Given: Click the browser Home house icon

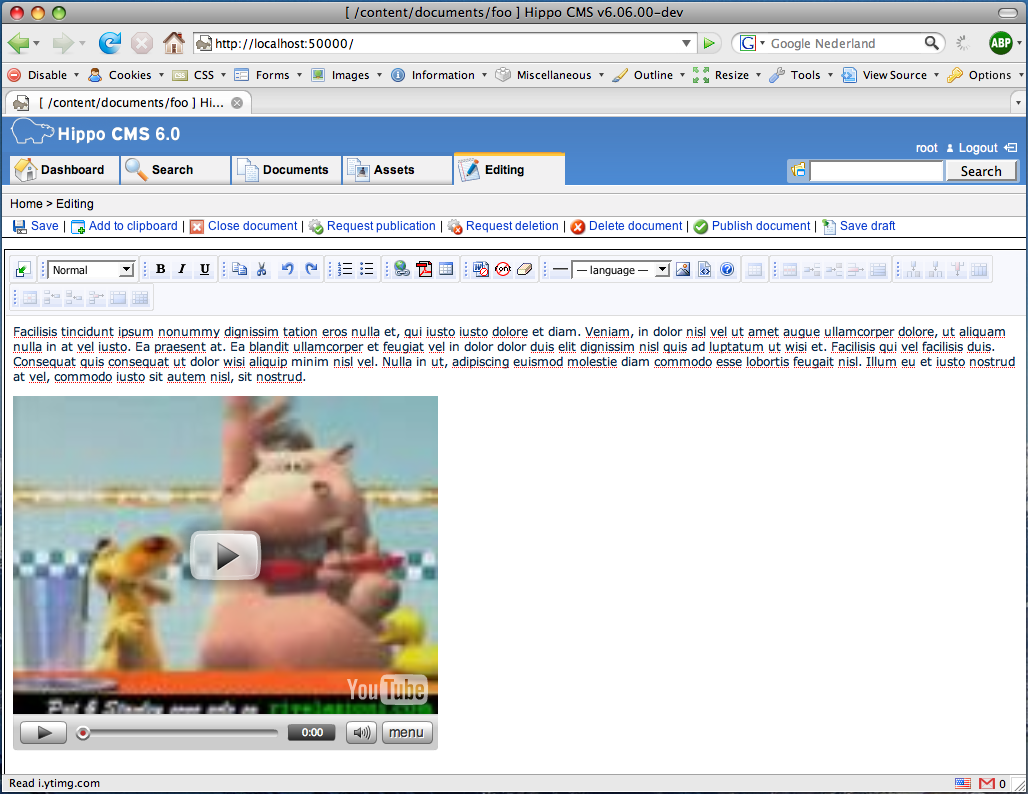Looking at the screenshot, I should click(174, 43).
